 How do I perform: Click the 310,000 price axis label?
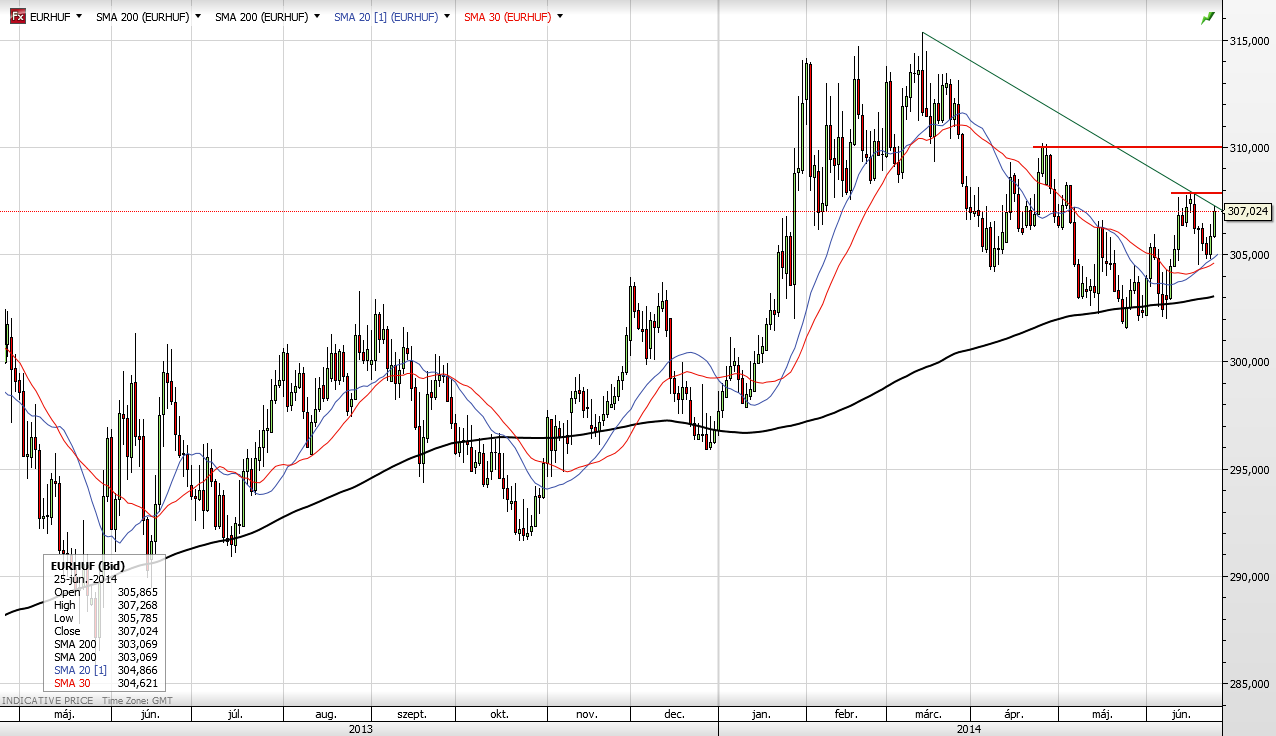click(x=1250, y=148)
